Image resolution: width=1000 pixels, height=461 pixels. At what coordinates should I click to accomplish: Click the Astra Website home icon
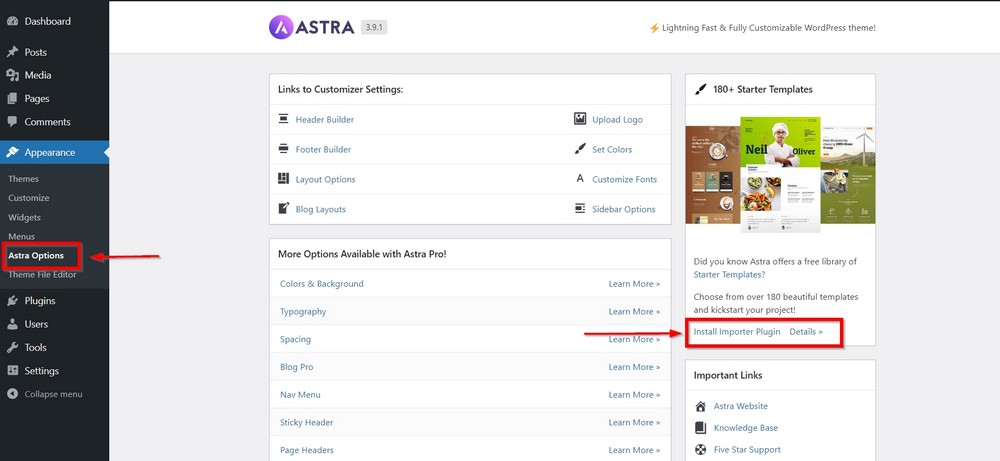coord(701,406)
